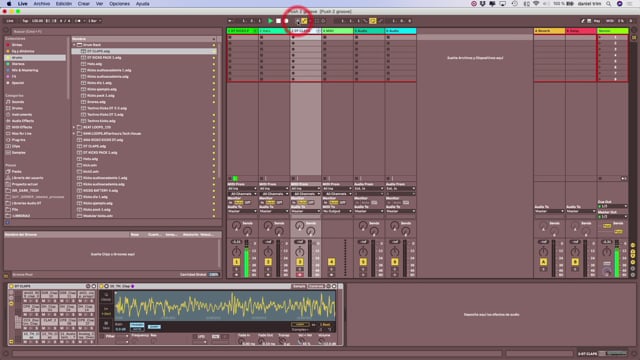Set track 1 Monitor to Off
Screen dimensions: 640x360
click(247, 202)
